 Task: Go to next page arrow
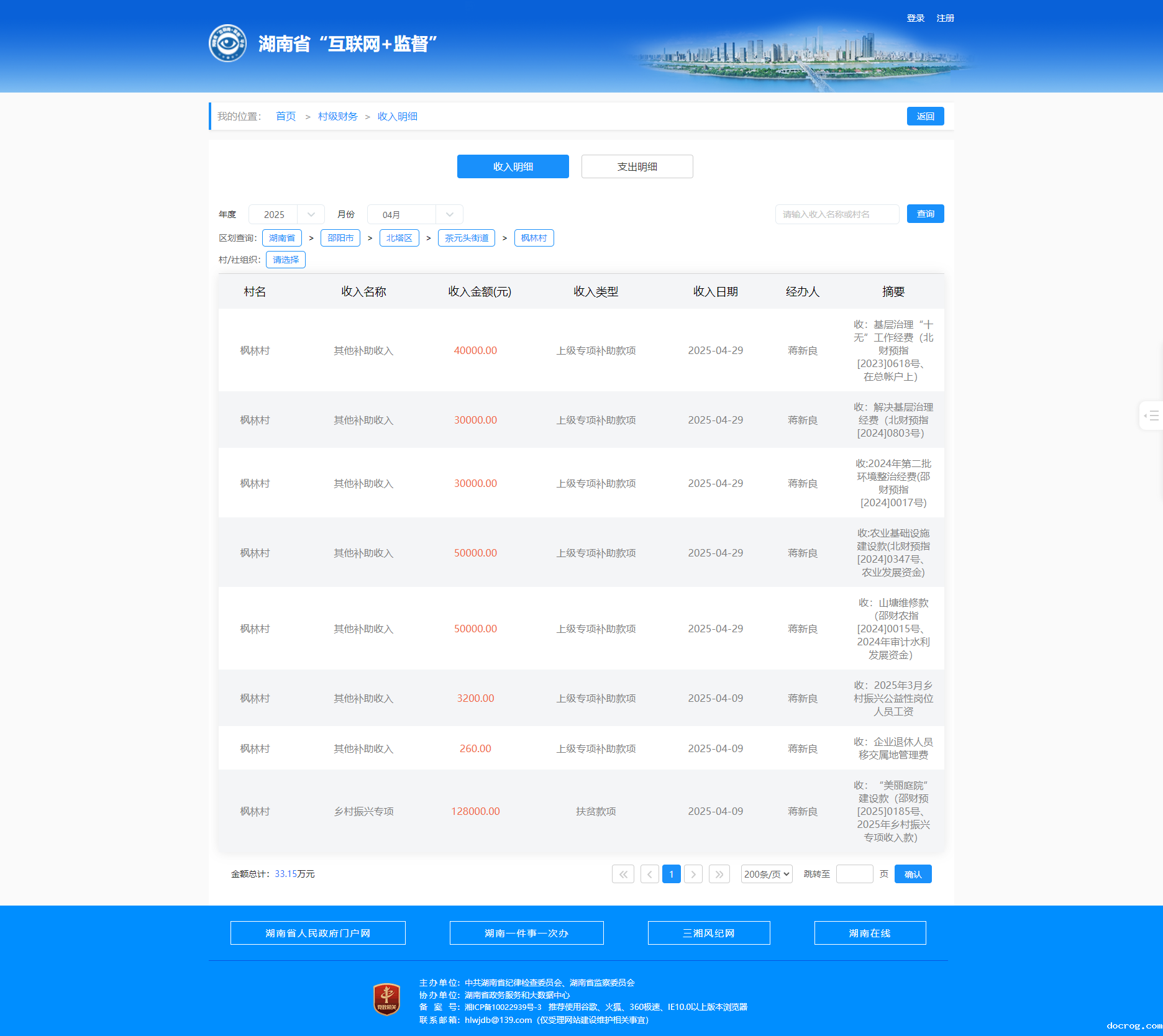point(693,874)
